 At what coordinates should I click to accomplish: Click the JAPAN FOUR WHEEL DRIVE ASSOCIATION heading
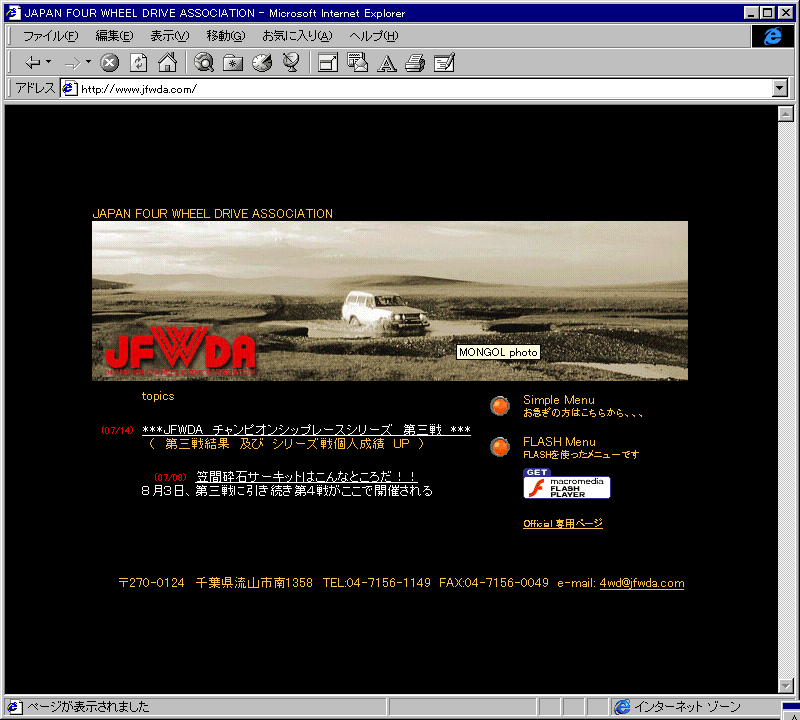213,213
